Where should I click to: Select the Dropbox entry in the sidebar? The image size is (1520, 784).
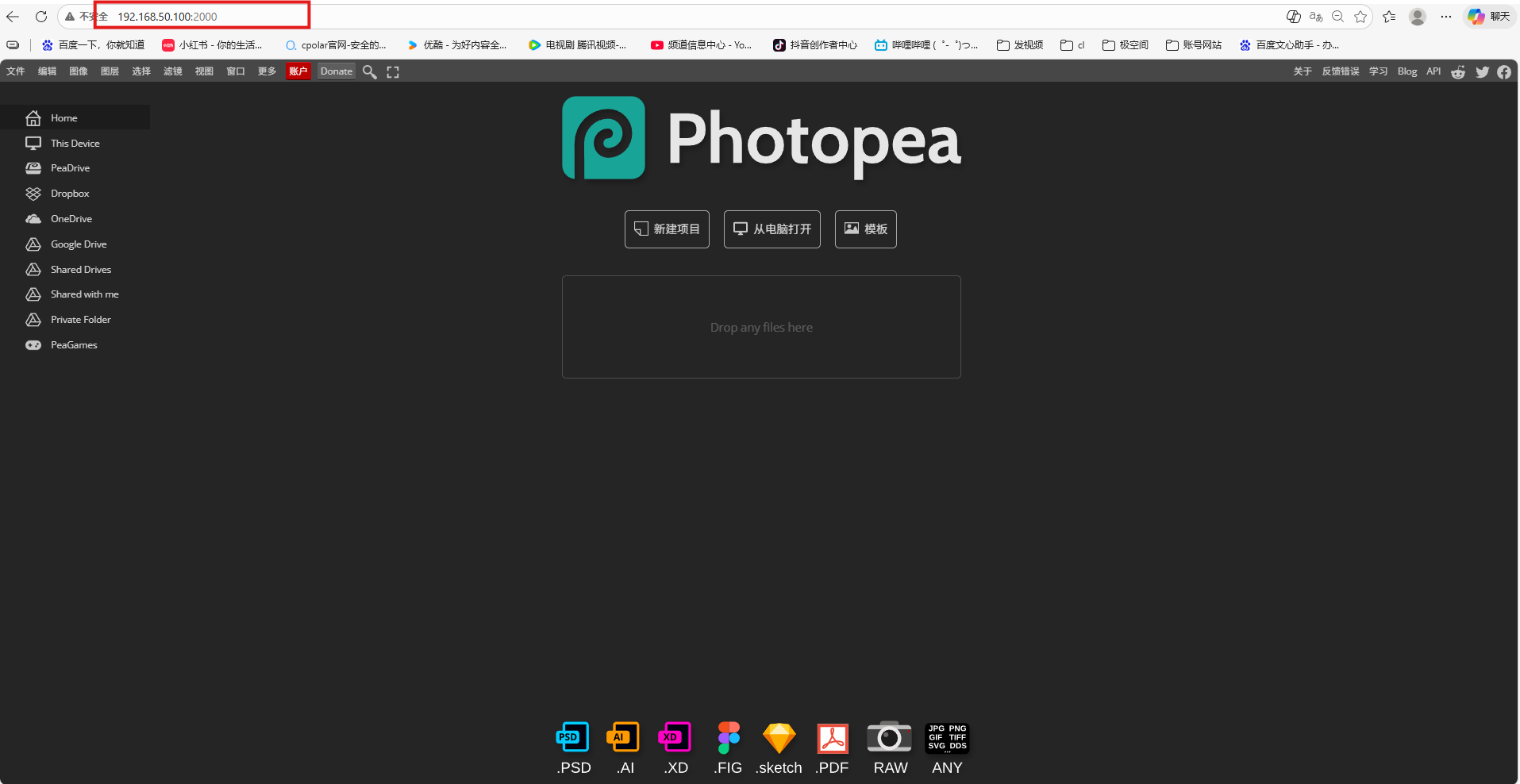[x=68, y=193]
